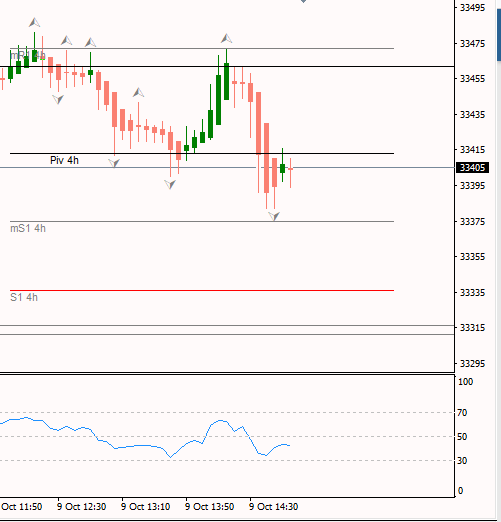
Task: Click the 33355 price scale label
Action: (x=472, y=257)
